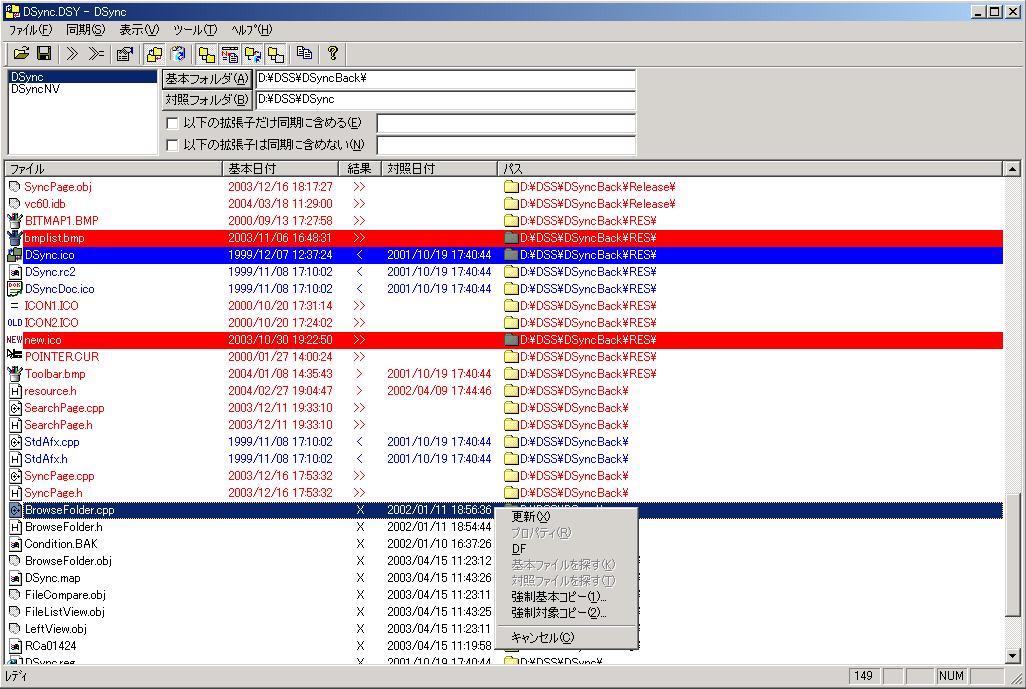The height and width of the screenshot is (689, 1026).
Task: Click the yellow question mark help icon
Action: pos(333,53)
